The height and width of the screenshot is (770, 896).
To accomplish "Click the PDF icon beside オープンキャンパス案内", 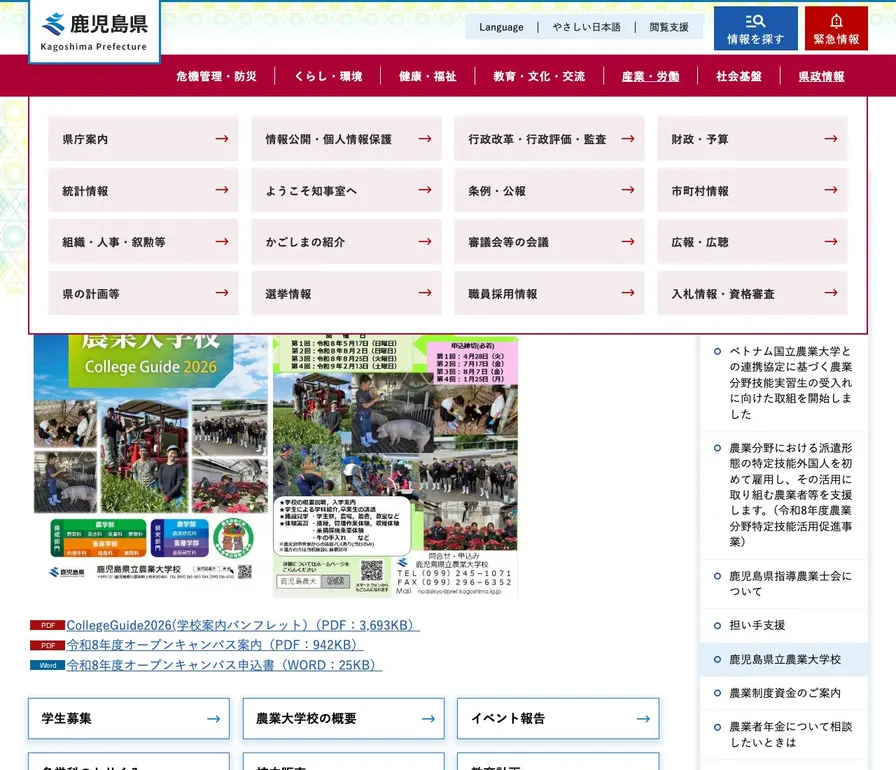I will click(47, 645).
